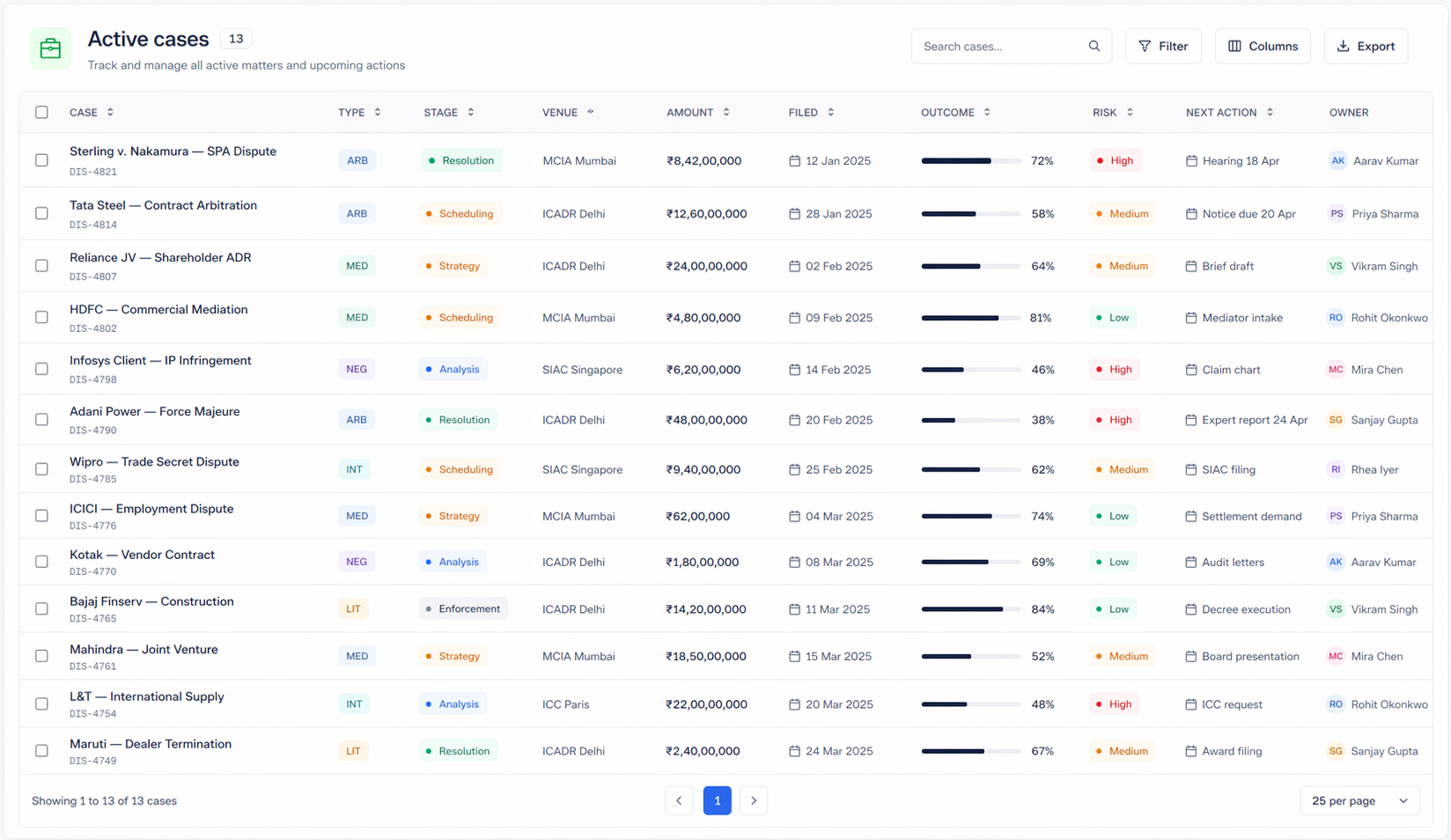This screenshot has width=1451, height=840.
Task: Click the calendar icon beside Board presentation
Action: (1191, 656)
